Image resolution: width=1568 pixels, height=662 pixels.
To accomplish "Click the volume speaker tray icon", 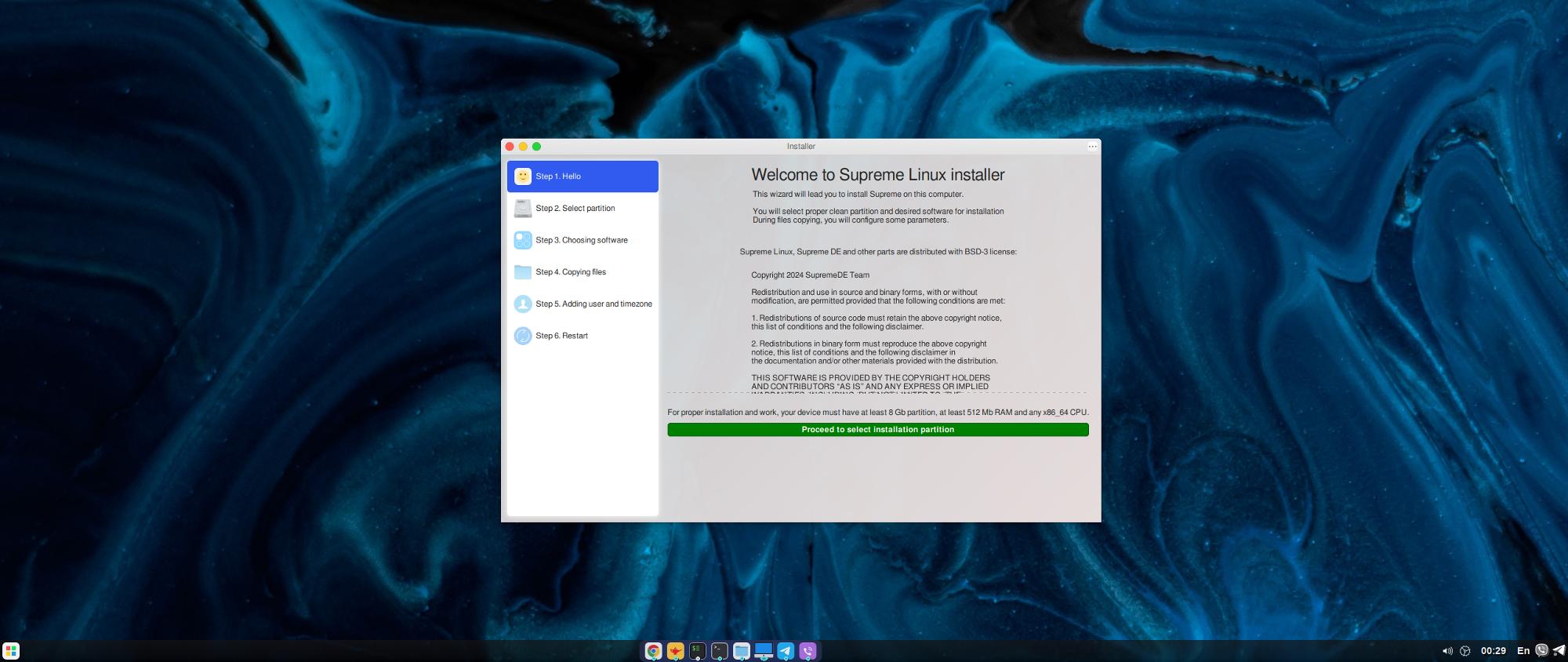I will point(1446,650).
